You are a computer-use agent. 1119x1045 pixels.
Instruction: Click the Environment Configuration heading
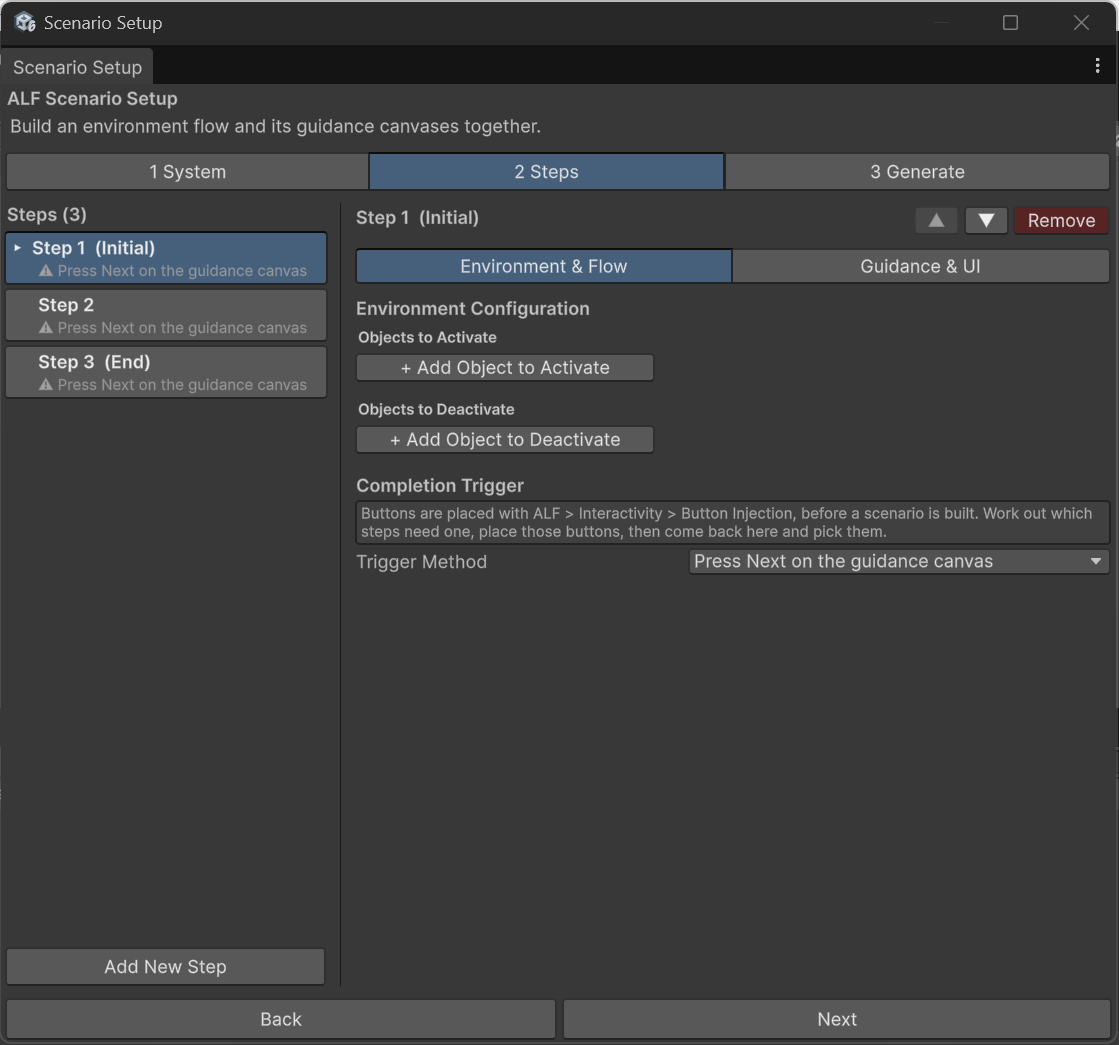(472, 308)
